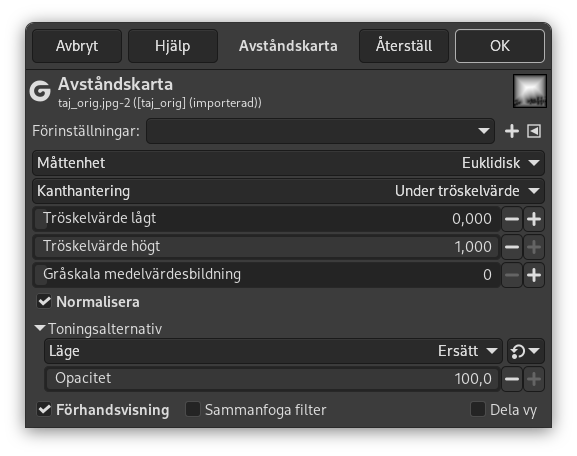Save settings as new preset plus icon
The width and height of the screenshot is (577, 456).
tap(512, 131)
